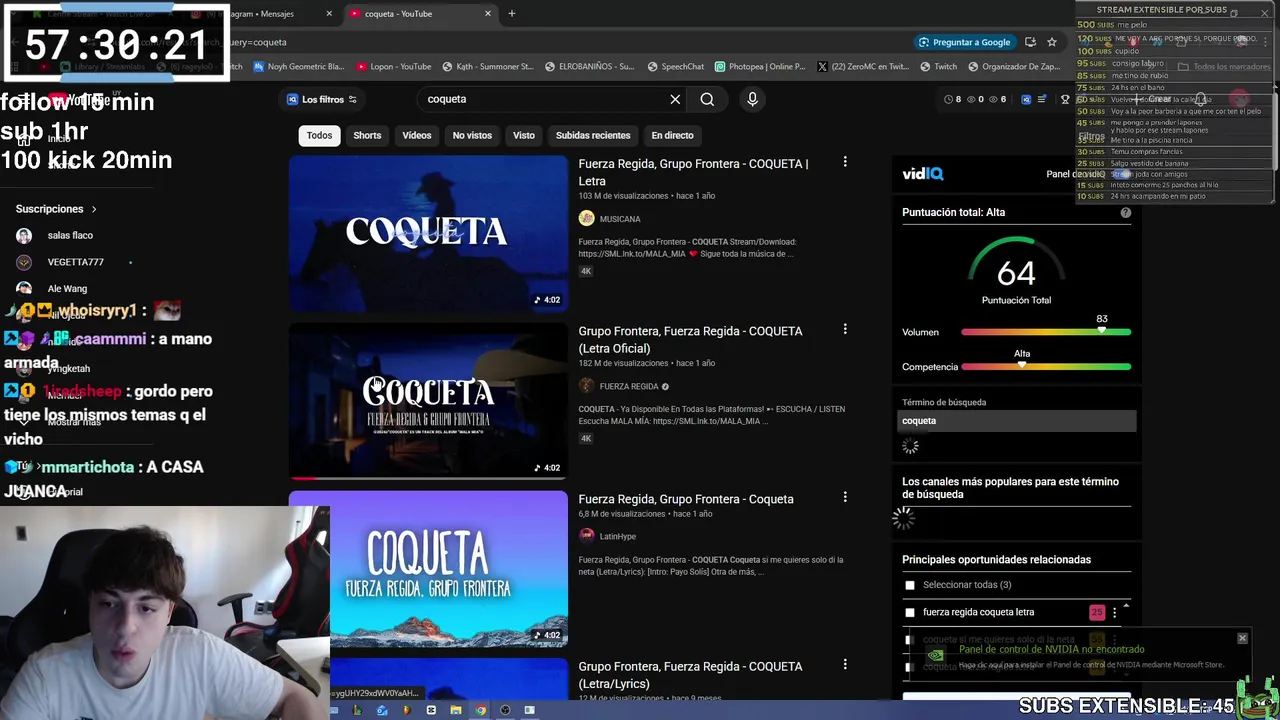The width and height of the screenshot is (1280, 720).
Task: Open options menu for Letra Oficial video
Action: (845, 329)
